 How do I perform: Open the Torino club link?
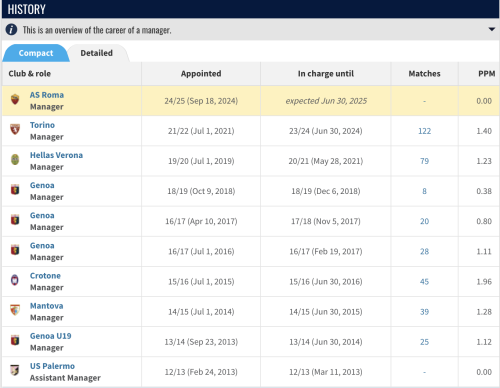coord(42,125)
